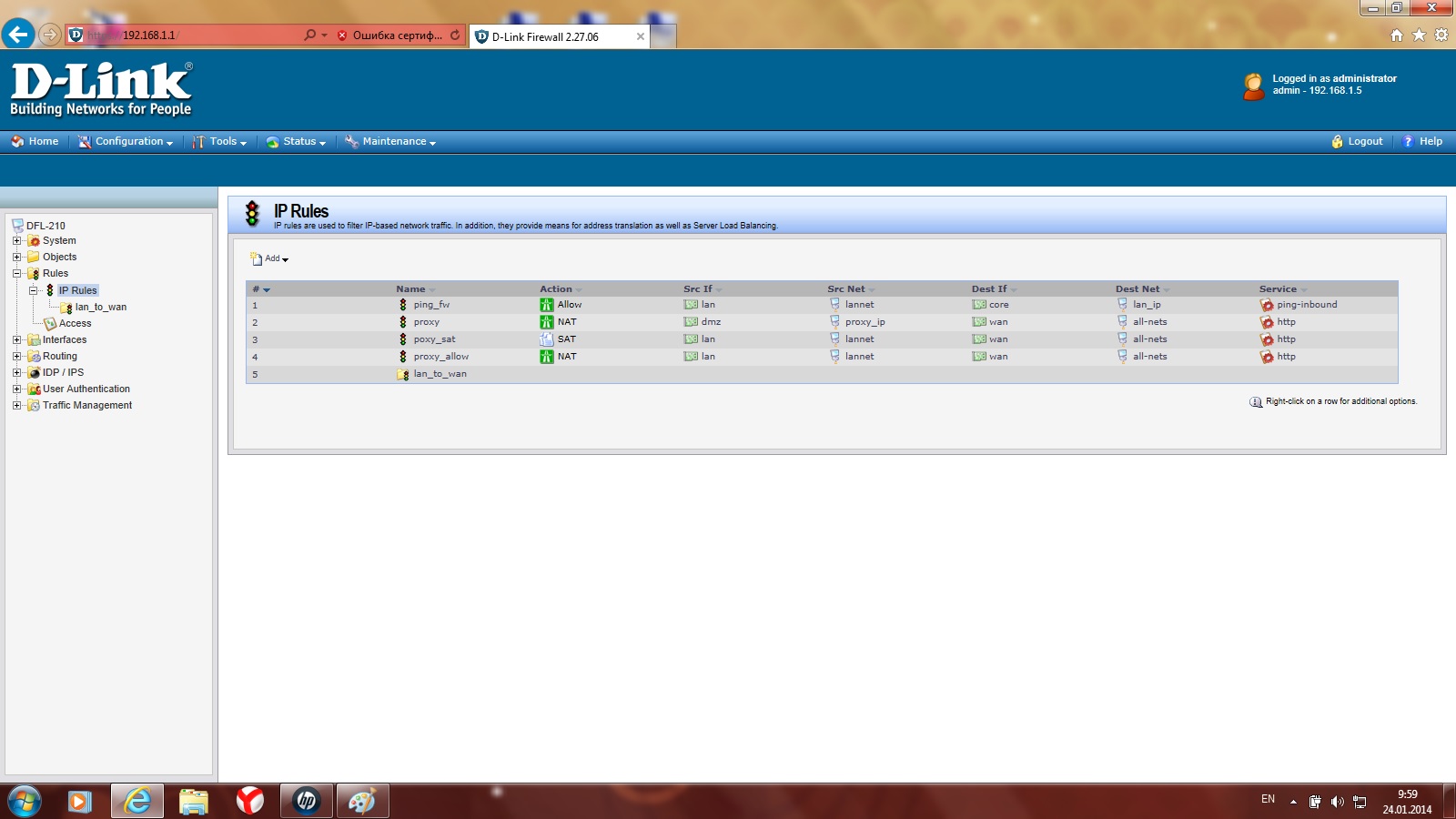Viewport: 1456px width, 819px height.
Task: Sort rules by Service column
Action: pos(1283,289)
